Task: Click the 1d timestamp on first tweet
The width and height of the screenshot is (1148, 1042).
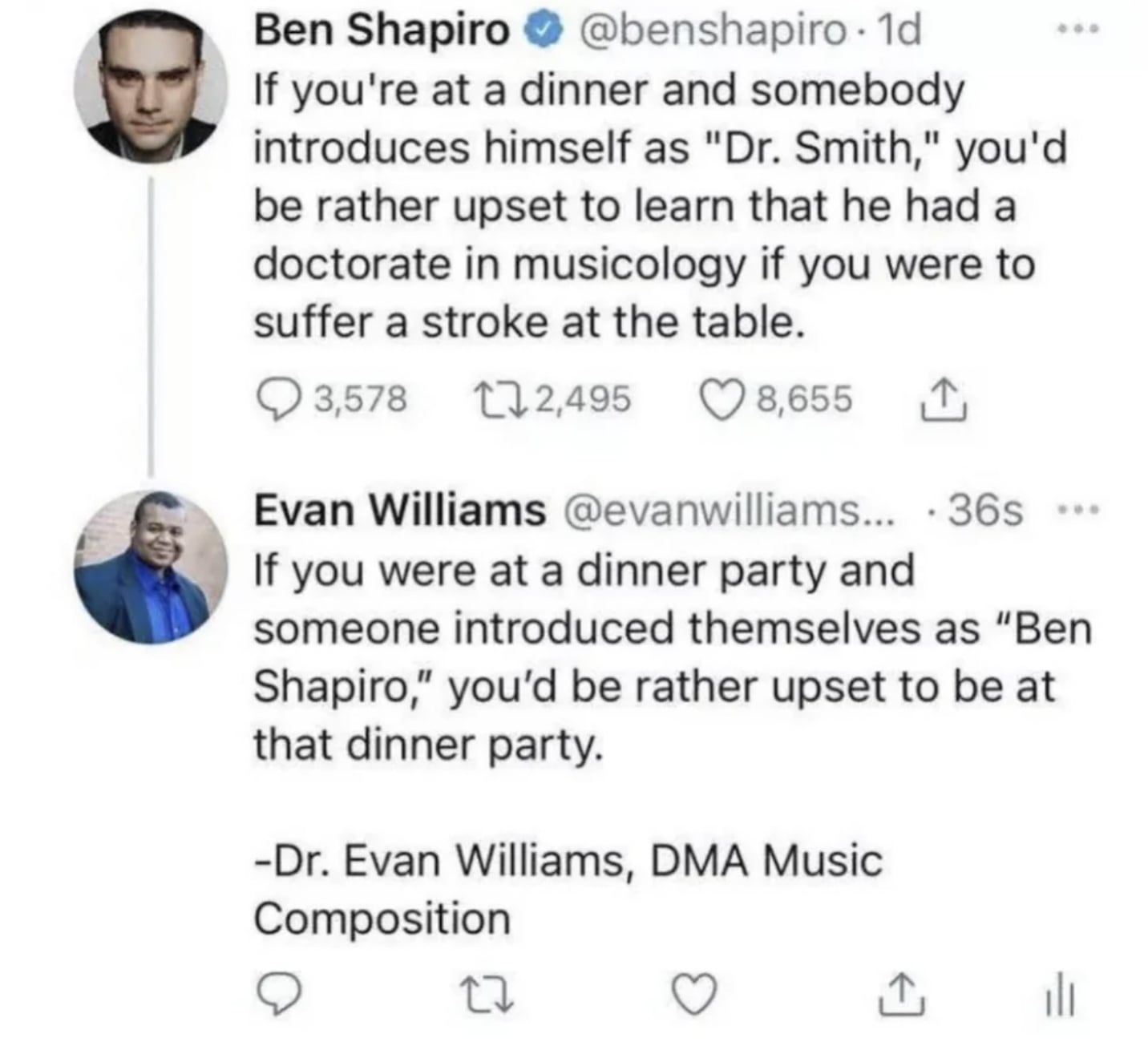Action: click(899, 30)
